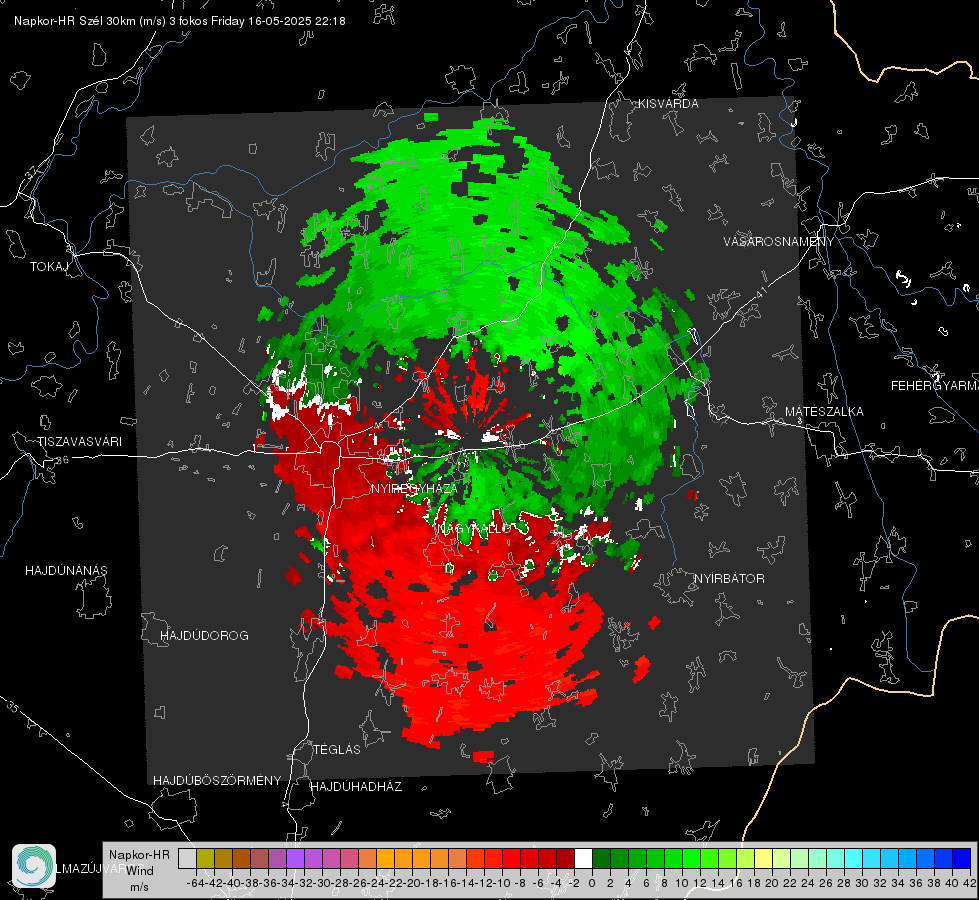Select the VÁSÁROSNAMÉNY city label
979x900 pixels.
pos(779,241)
